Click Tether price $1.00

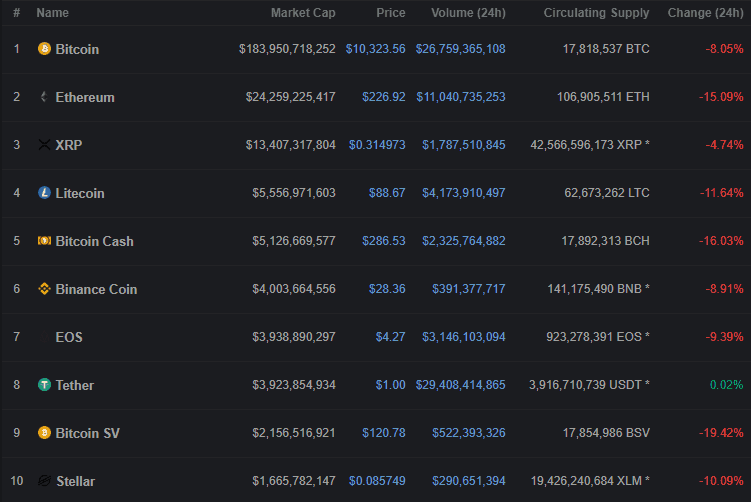pyautogui.click(x=390, y=385)
